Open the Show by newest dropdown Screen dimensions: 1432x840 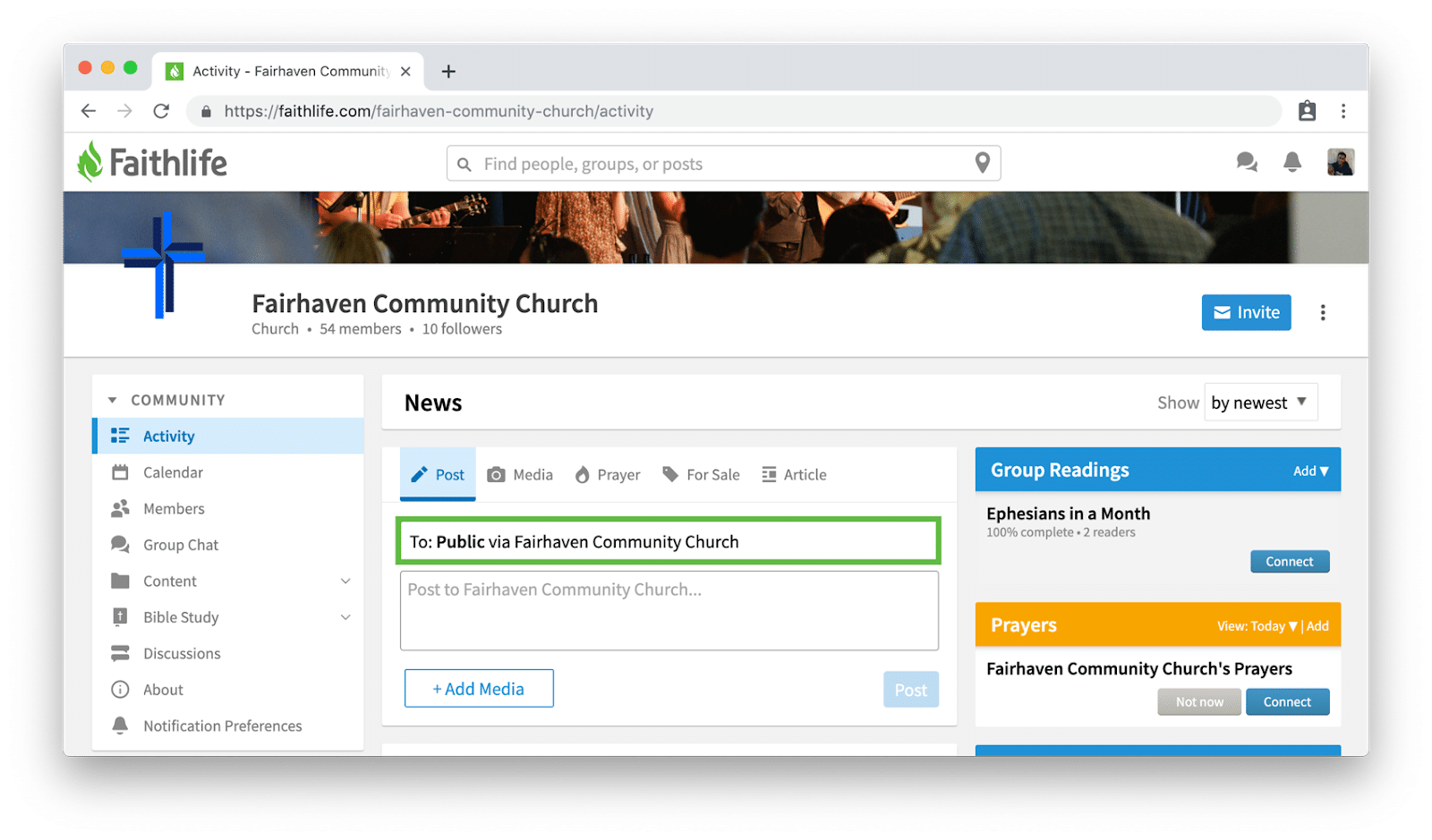tap(1260, 403)
